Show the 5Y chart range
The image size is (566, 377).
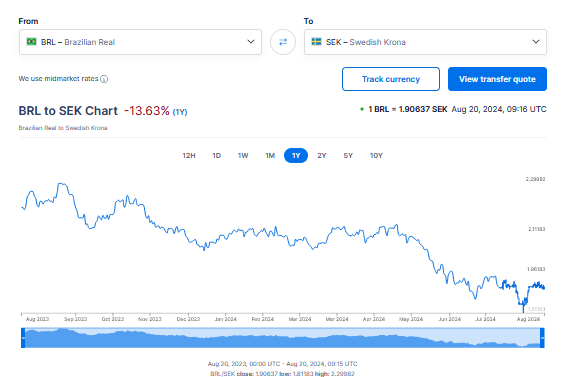point(348,156)
